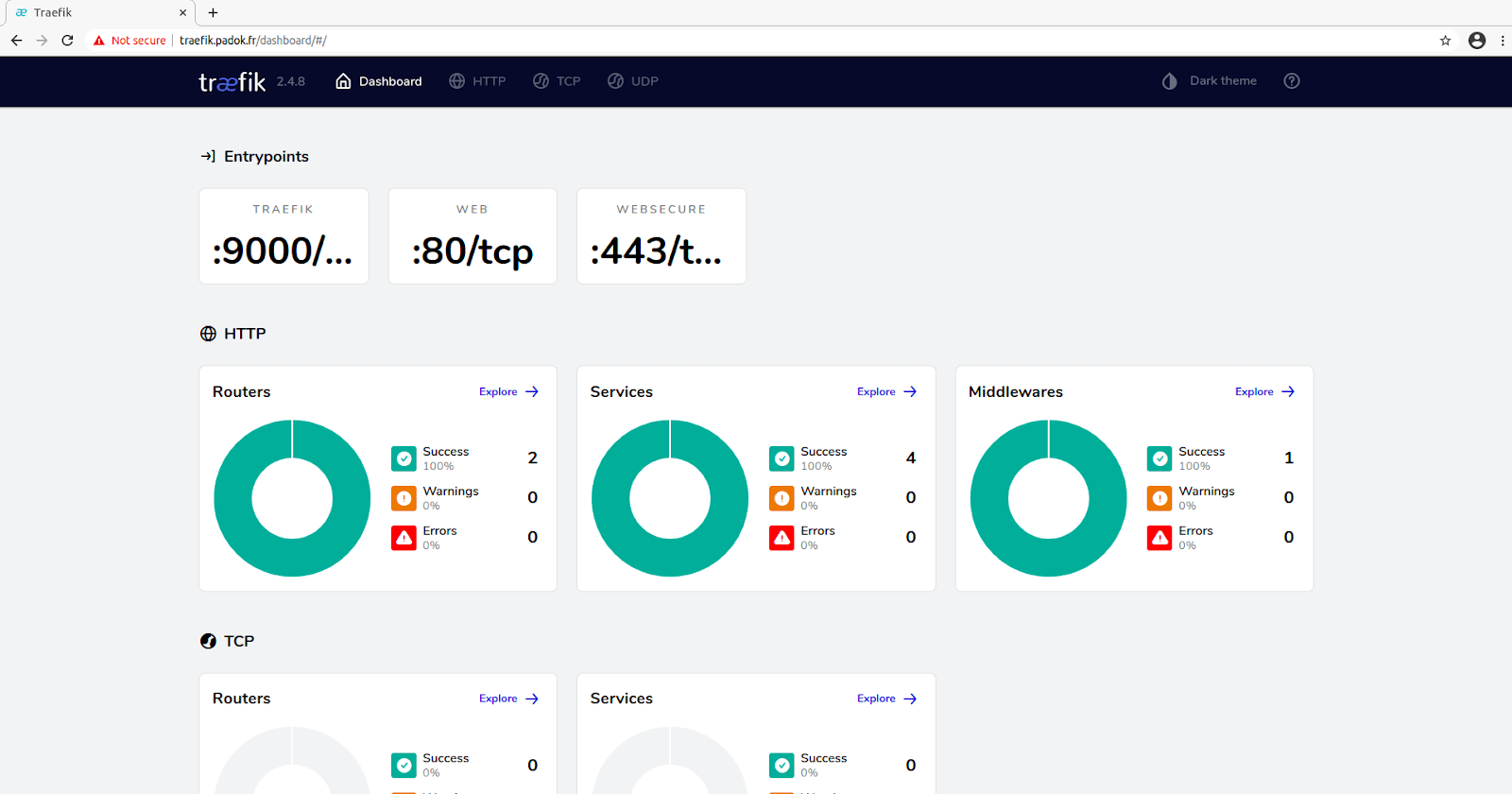Close the Traefik browser tab
Viewport: 1512px width, 794px height.
pyautogui.click(x=182, y=13)
